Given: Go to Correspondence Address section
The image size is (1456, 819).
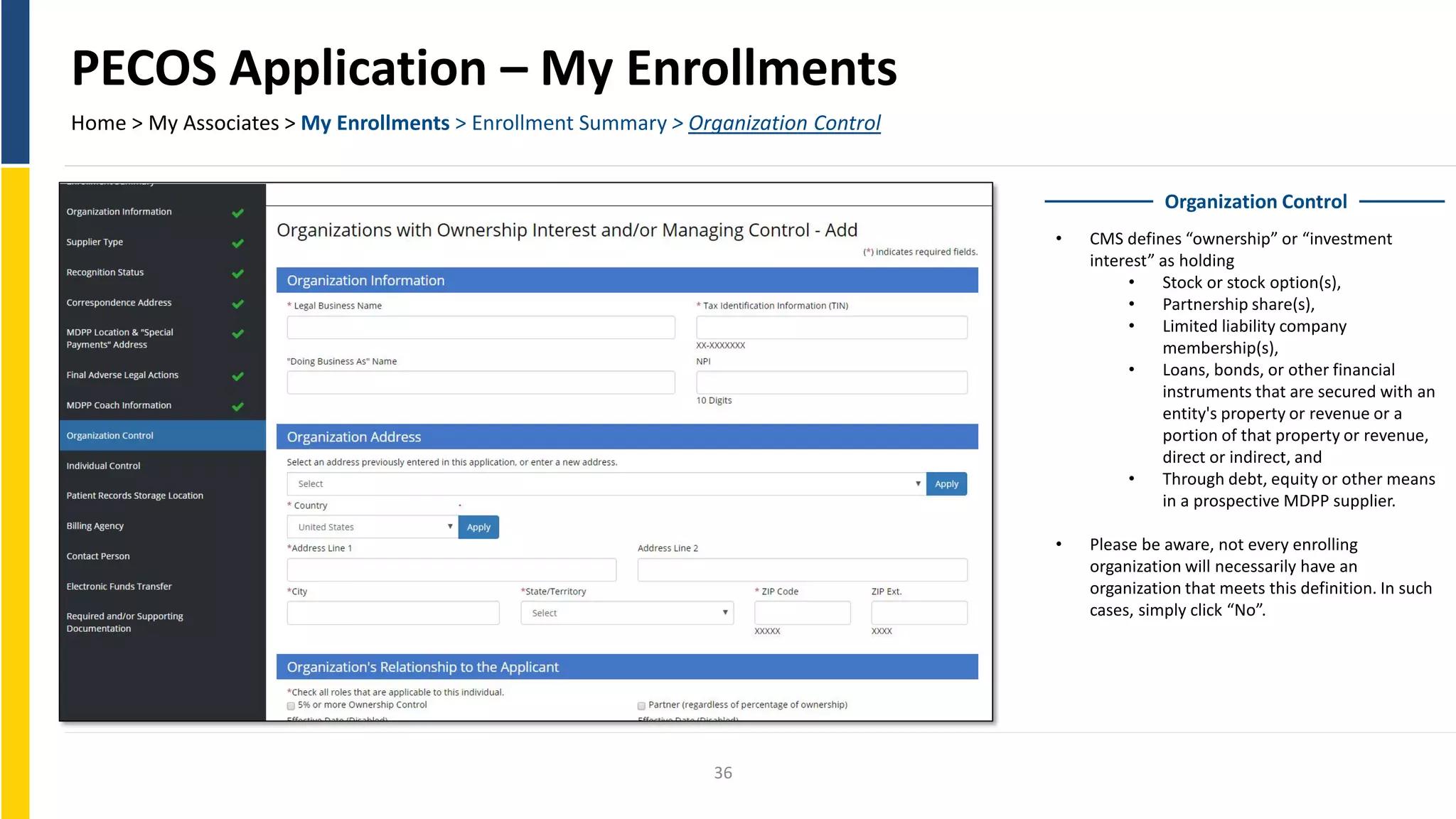Looking at the screenshot, I should pos(119,302).
